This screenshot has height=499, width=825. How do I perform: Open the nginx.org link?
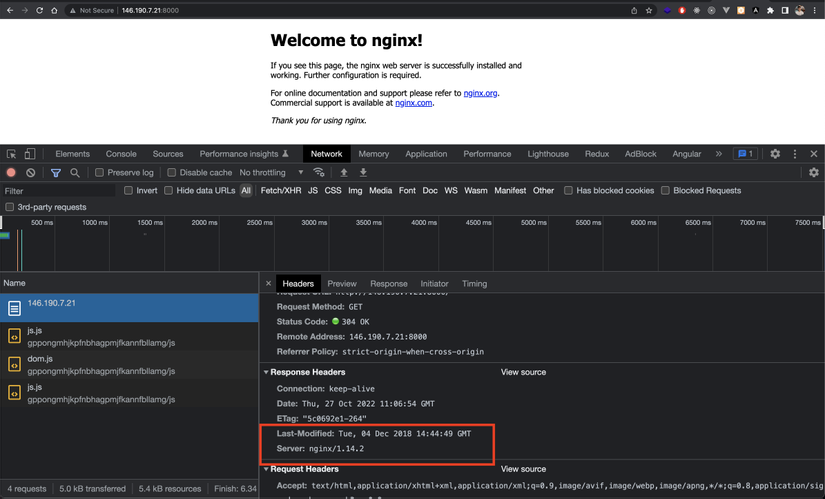pyautogui.click(x=480, y=93)
